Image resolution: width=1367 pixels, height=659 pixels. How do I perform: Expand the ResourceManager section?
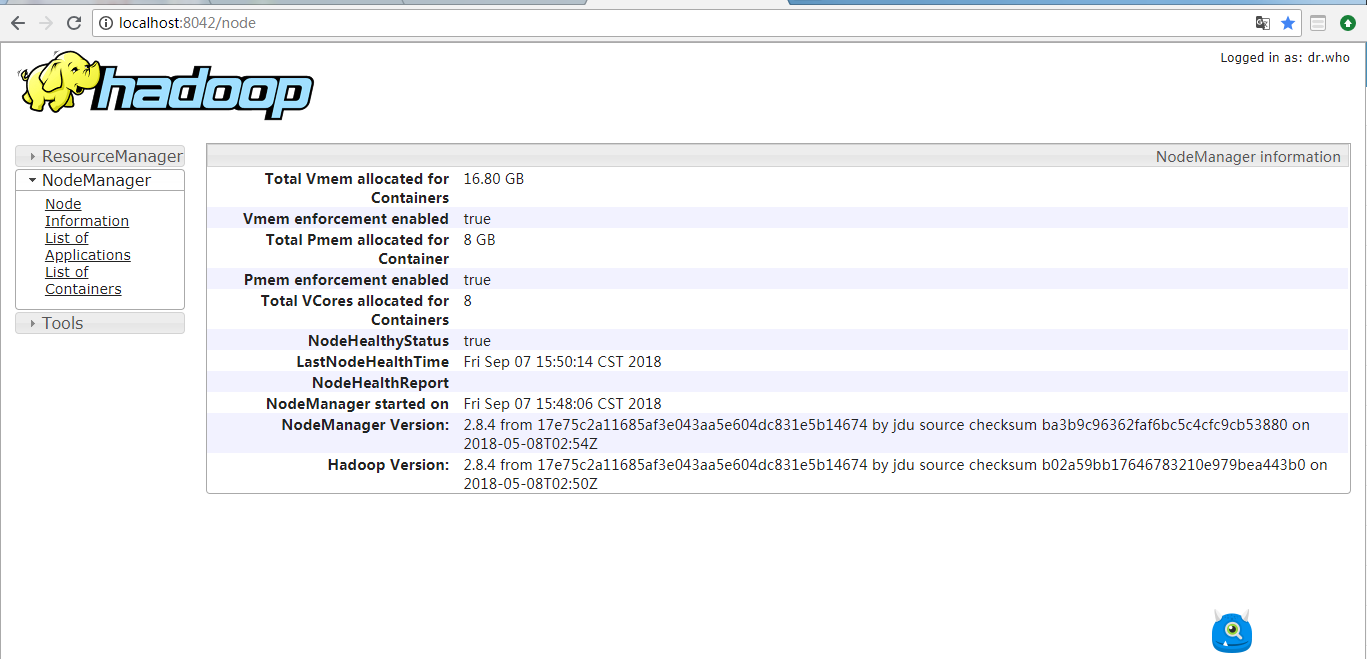(x=100, y=156)
